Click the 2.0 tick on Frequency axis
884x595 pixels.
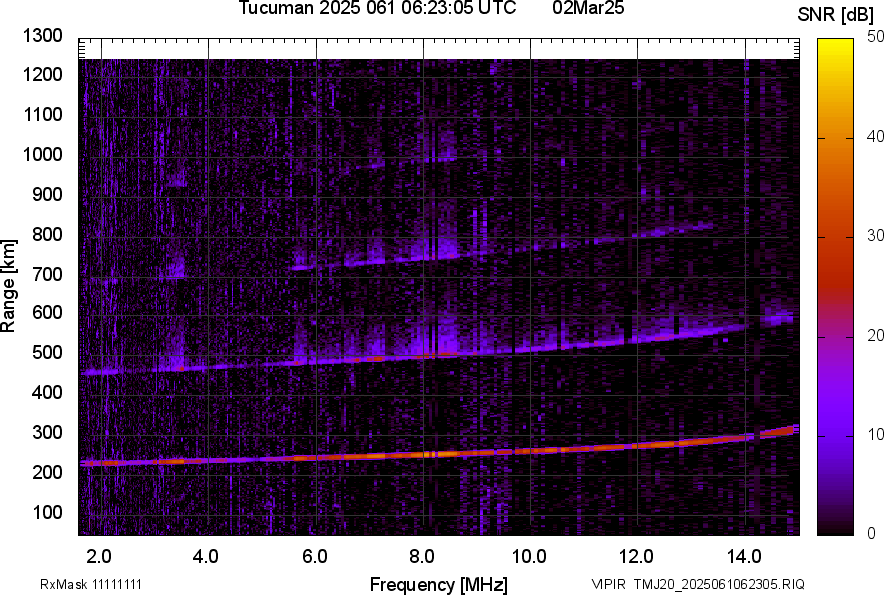pos(99,555)
